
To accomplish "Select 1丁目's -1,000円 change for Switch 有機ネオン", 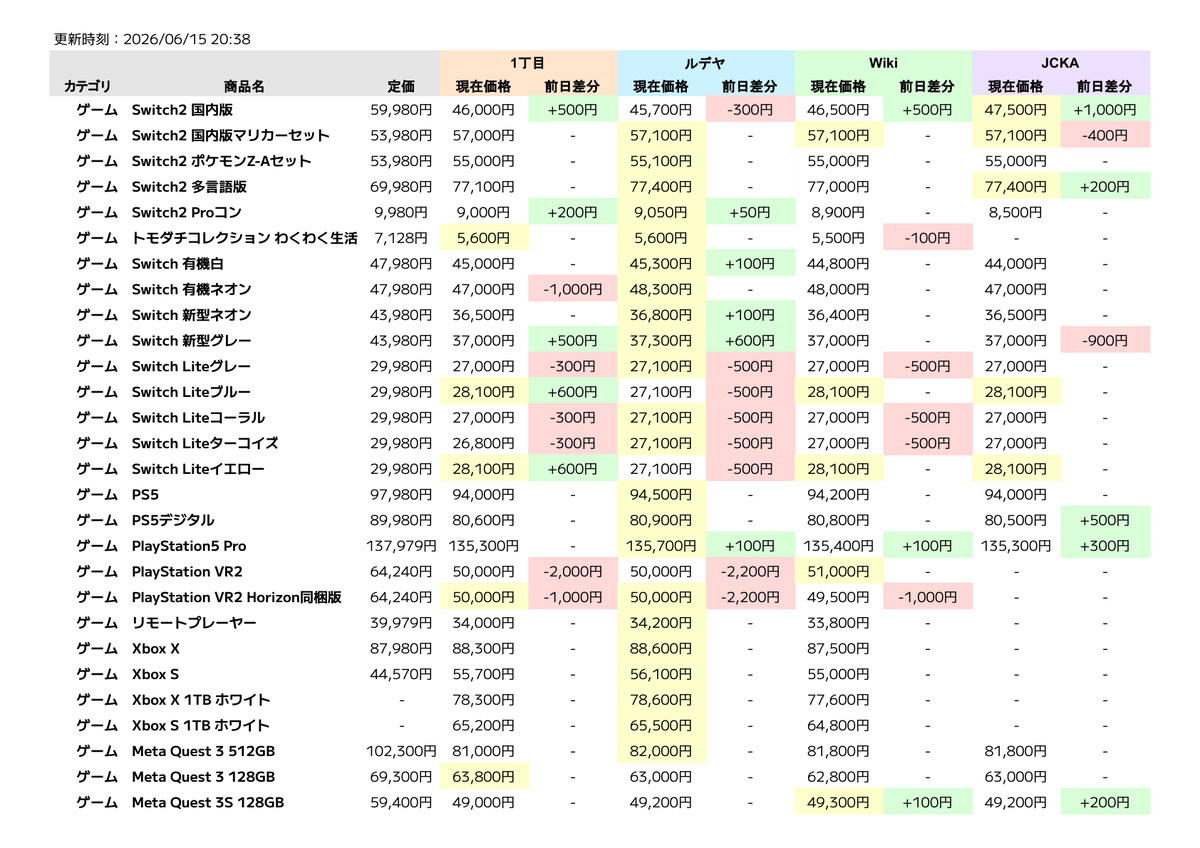I will click(572, 290).
